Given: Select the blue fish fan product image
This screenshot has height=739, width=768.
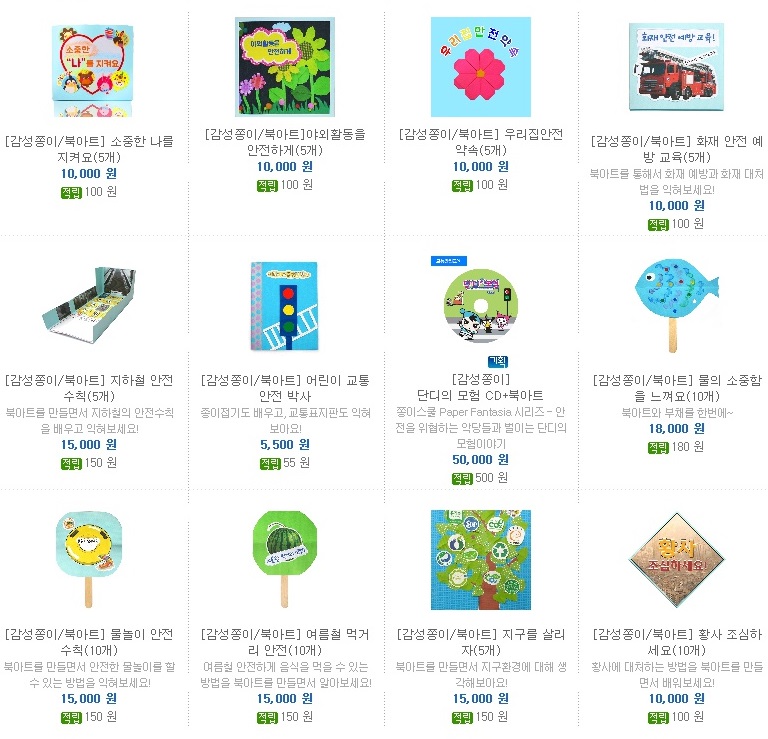Looking at the screenshot, I should [676, 306].
